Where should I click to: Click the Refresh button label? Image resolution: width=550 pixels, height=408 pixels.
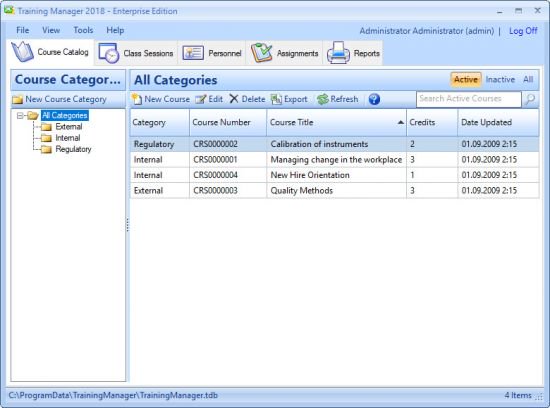point(344,99)
